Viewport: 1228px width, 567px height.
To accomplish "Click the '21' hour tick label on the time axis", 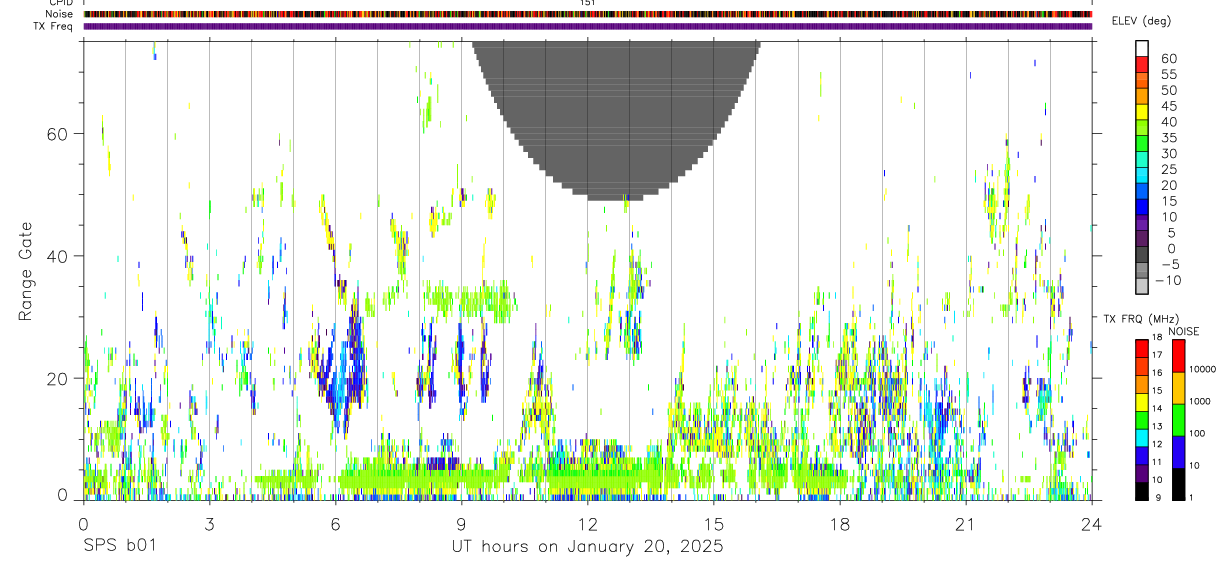I will coord(965,523).
